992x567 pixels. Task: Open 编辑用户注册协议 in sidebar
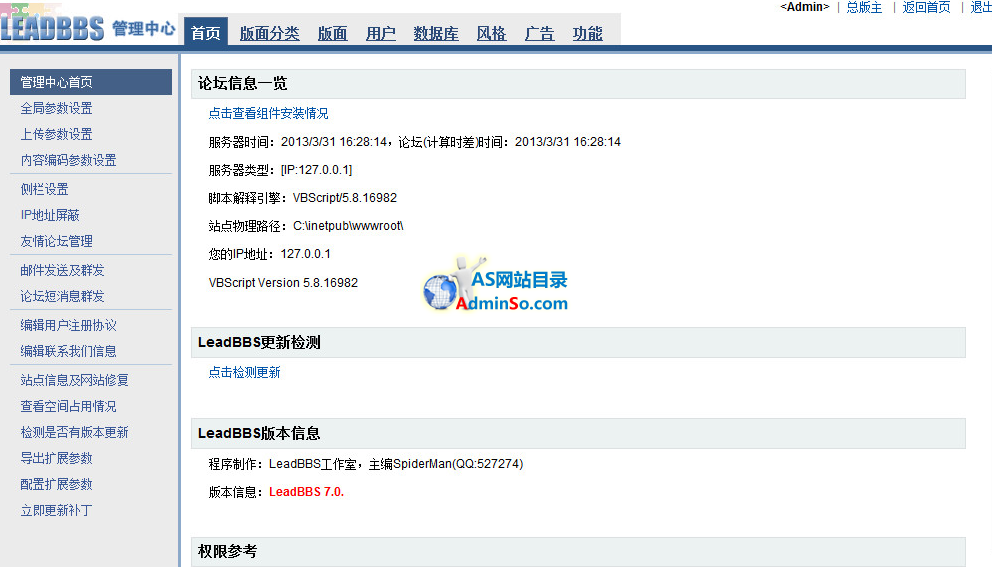(x=68, y=325)
